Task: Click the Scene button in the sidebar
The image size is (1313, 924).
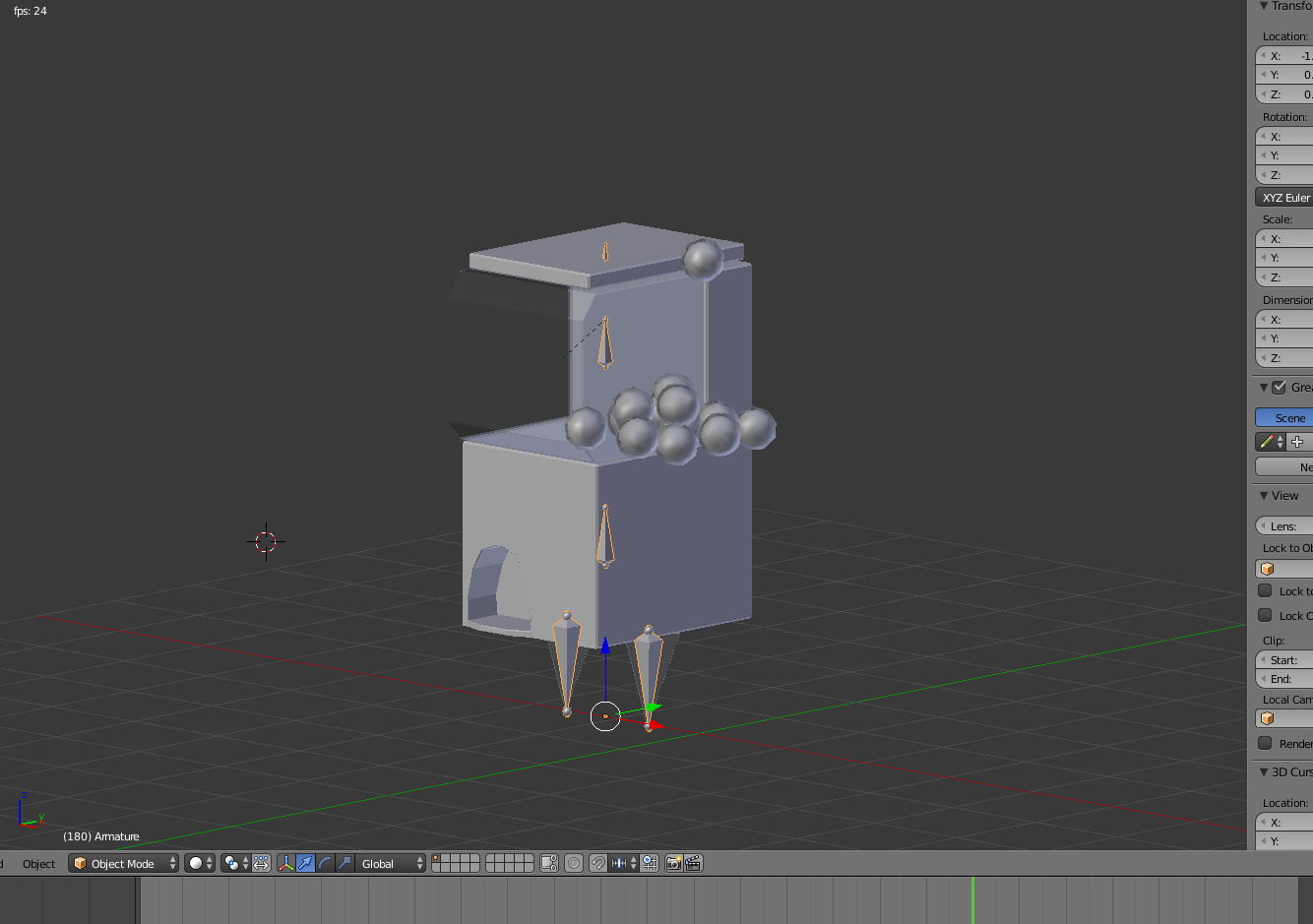Action: pos(1284,417)
